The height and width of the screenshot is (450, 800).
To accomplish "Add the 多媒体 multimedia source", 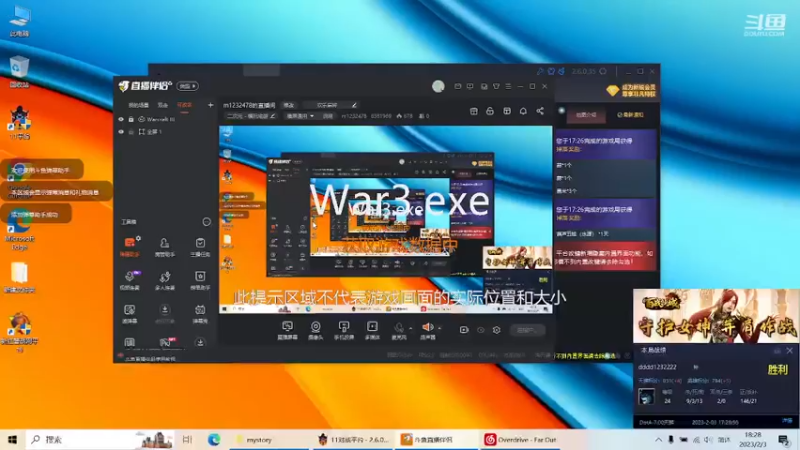I will point(372,330).
